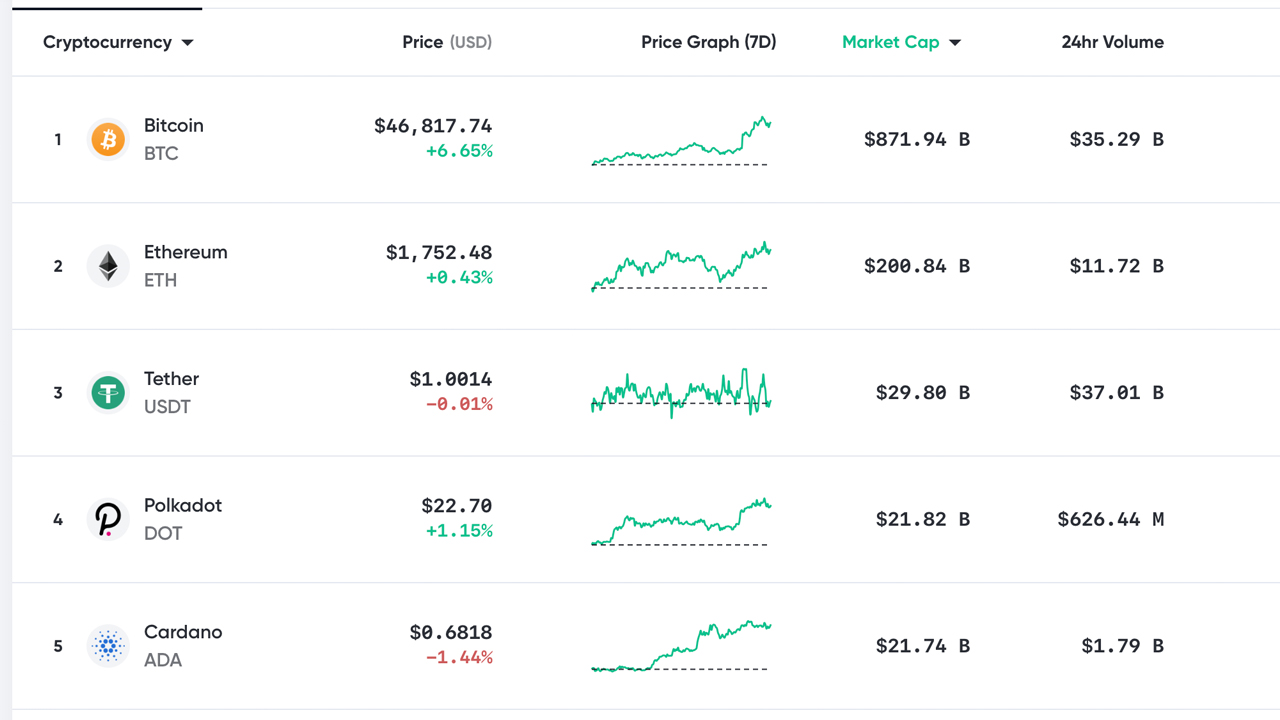Click market cap $21.74 B
Viewport: 1280px width, 720px height.
pos(923,646)
